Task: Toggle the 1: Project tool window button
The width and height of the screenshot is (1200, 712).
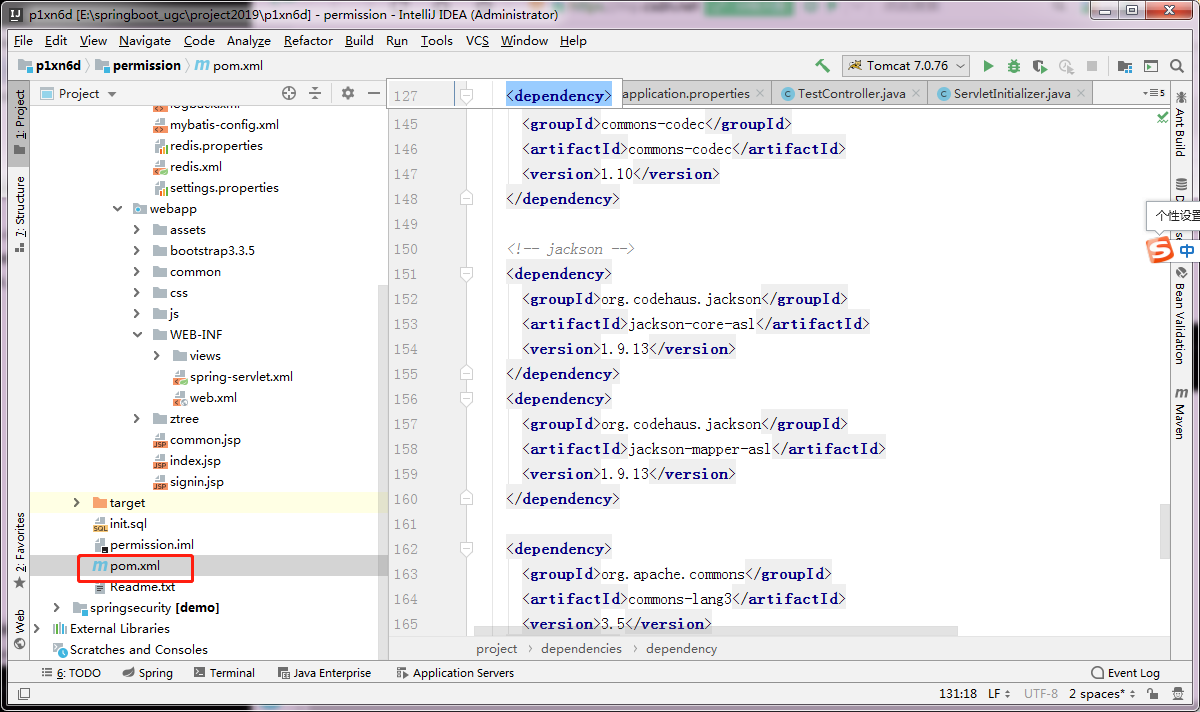Action: (x=20, y=122)
